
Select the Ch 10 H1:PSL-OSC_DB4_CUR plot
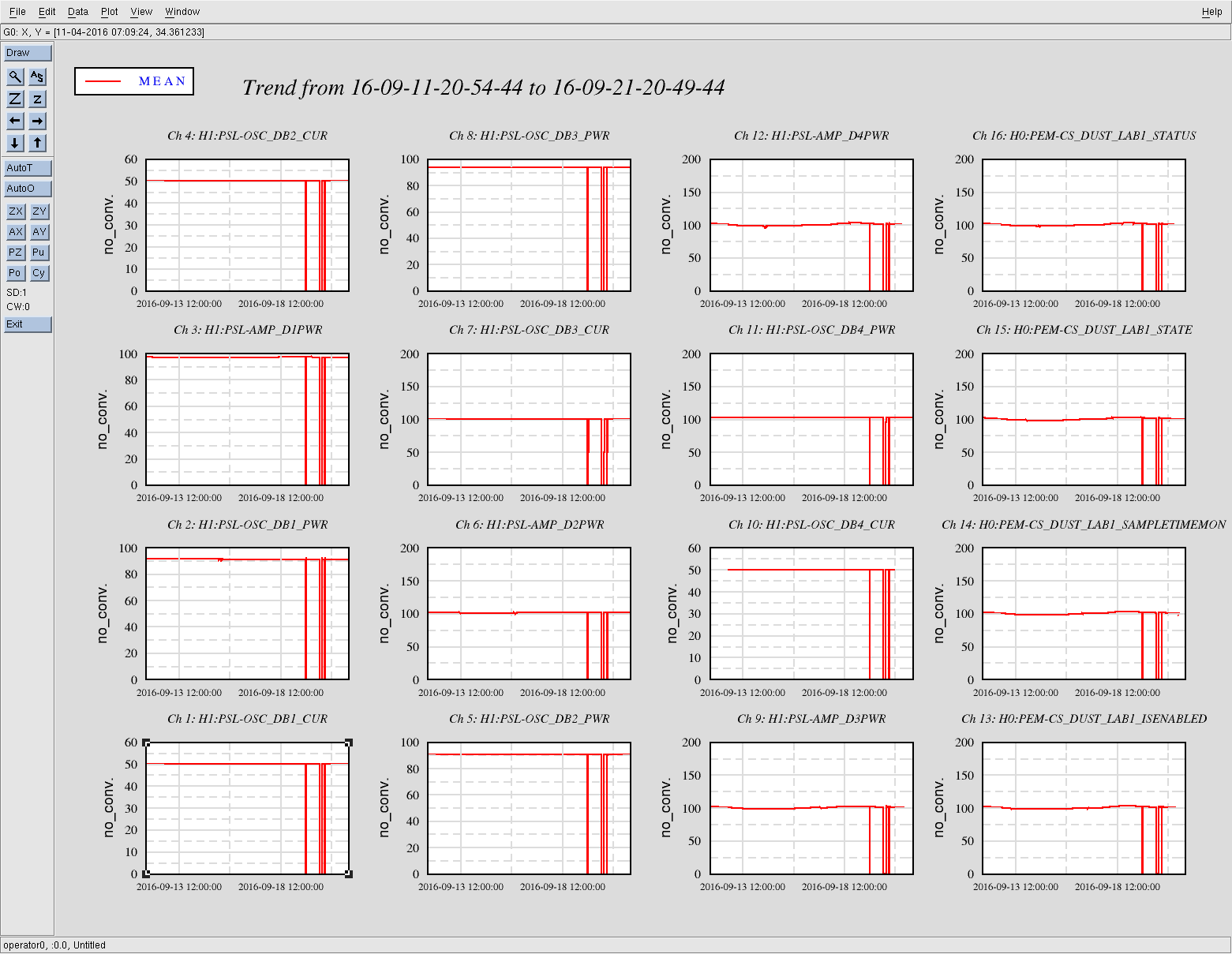tap(811, 614)
